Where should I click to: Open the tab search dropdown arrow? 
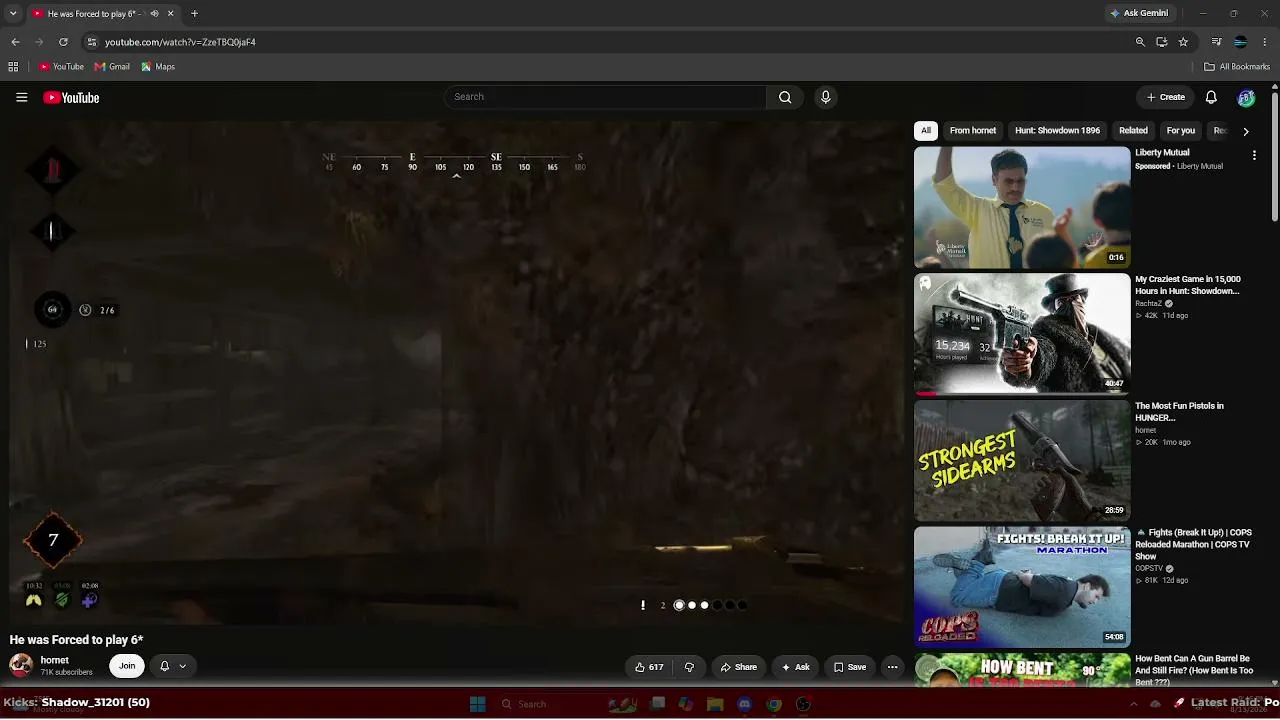click(x=13, y=14)
